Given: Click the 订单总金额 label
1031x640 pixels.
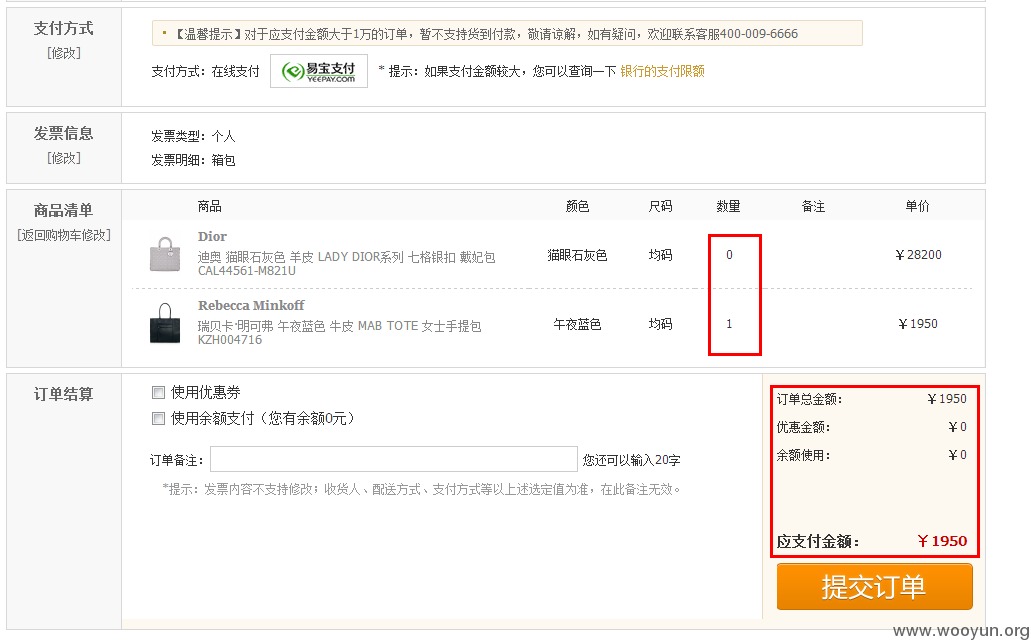Looking at the screenshot, I should pos(809,399).
